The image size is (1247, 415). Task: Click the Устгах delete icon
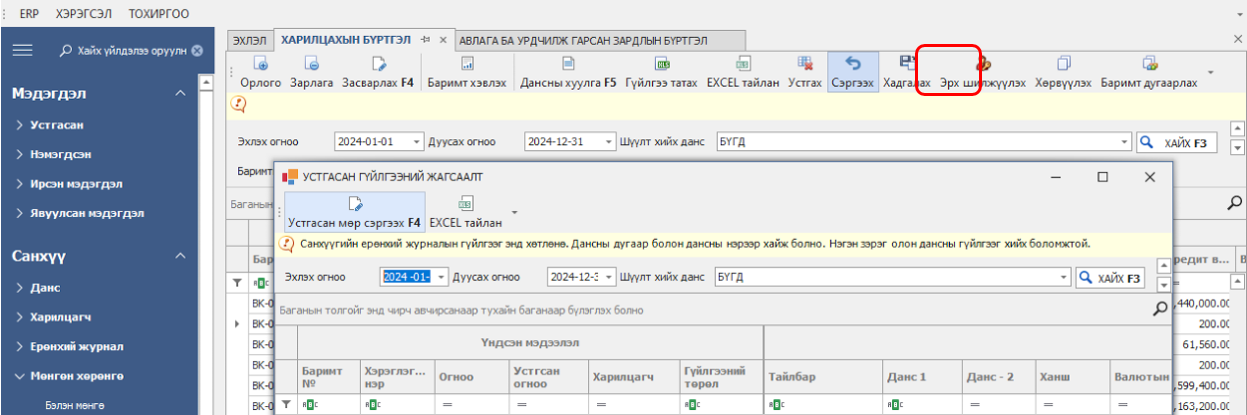(x=805, y=63)
